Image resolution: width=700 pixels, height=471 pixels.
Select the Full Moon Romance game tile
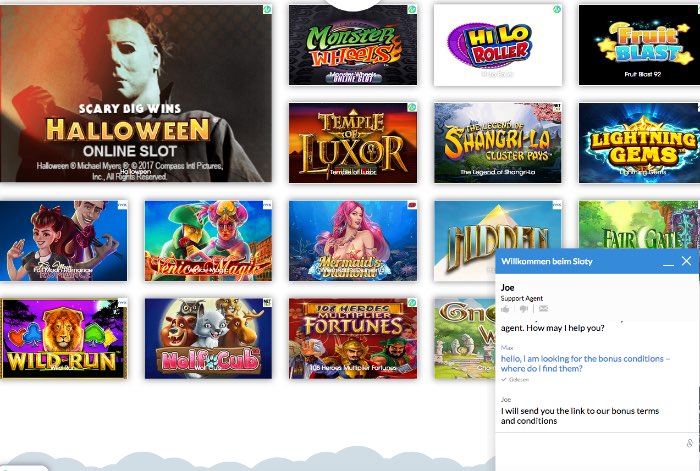[63, 241]
